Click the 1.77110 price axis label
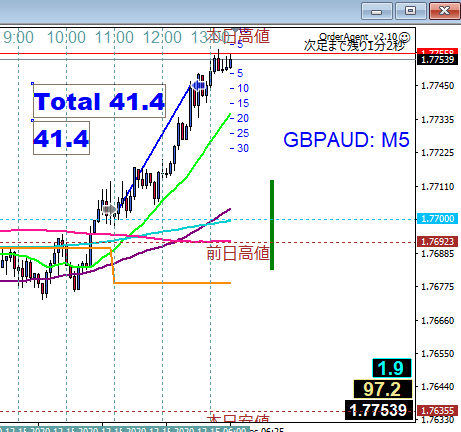This screenshot has width=461, height=432. click(x=438, y=187)
